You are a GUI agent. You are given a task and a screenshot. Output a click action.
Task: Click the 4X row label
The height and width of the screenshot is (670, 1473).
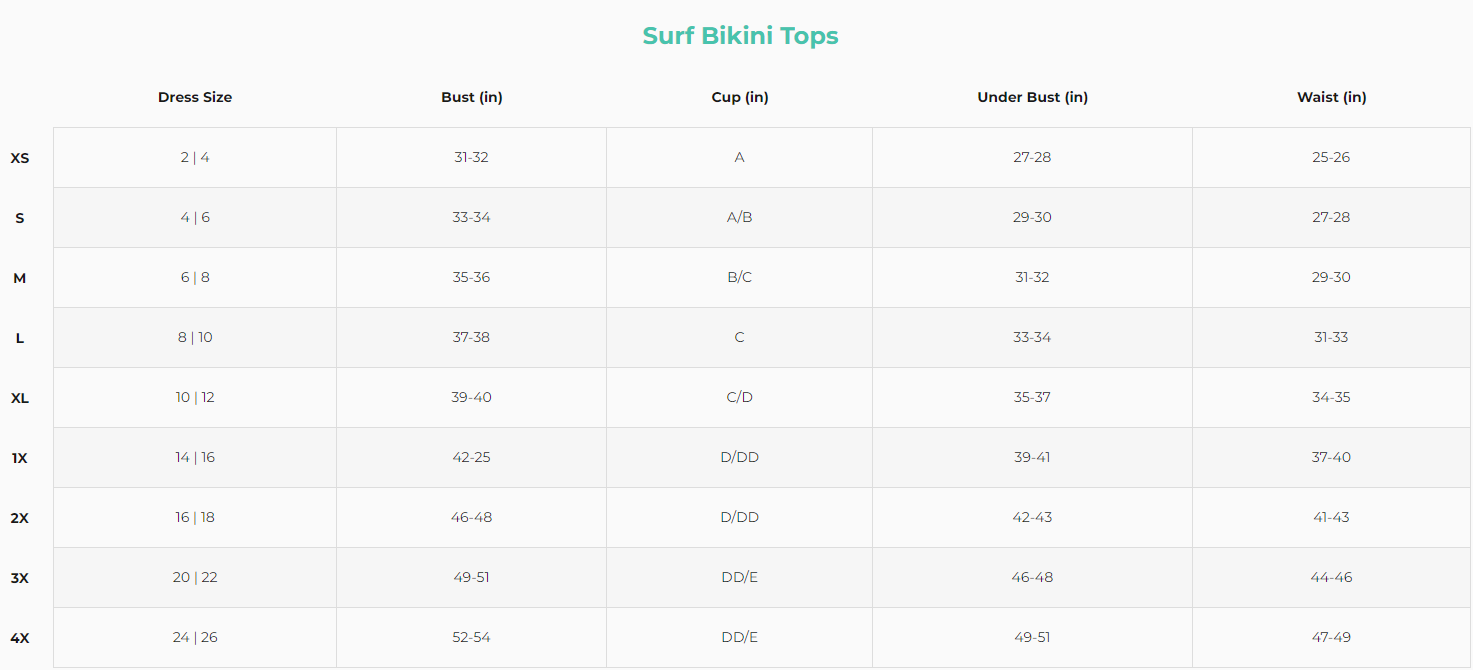(x=20, y=638)
